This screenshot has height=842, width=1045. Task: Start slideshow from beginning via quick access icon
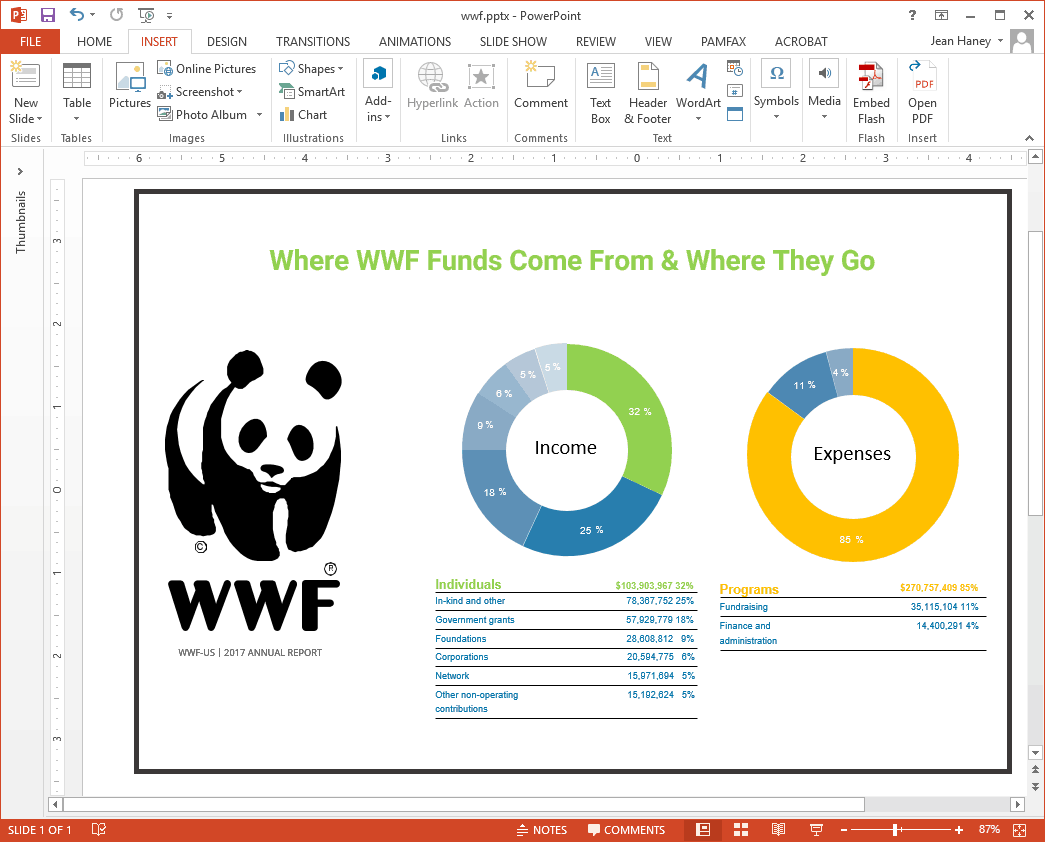[146, 15]
